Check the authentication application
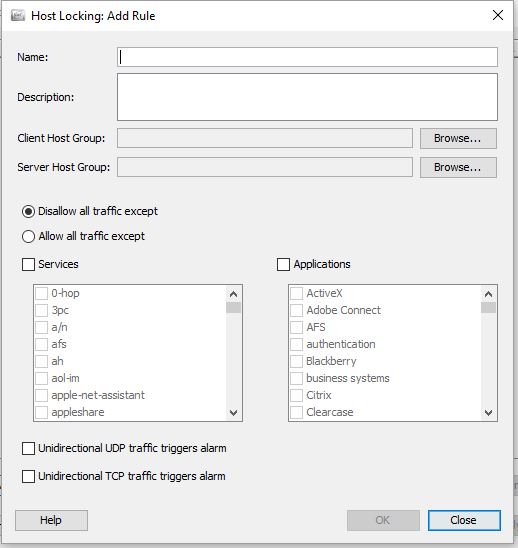The width and height of the screenshot is (518, 548). 296,344
